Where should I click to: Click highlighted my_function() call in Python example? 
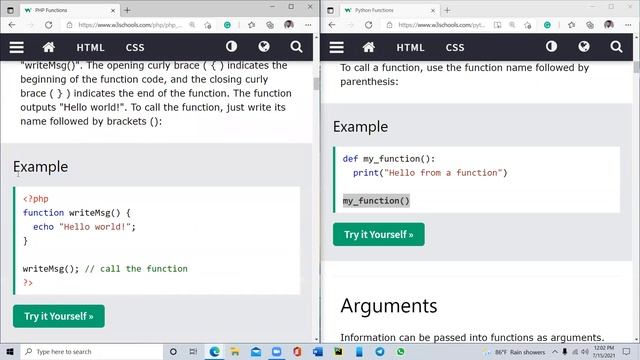click(376, 201)
